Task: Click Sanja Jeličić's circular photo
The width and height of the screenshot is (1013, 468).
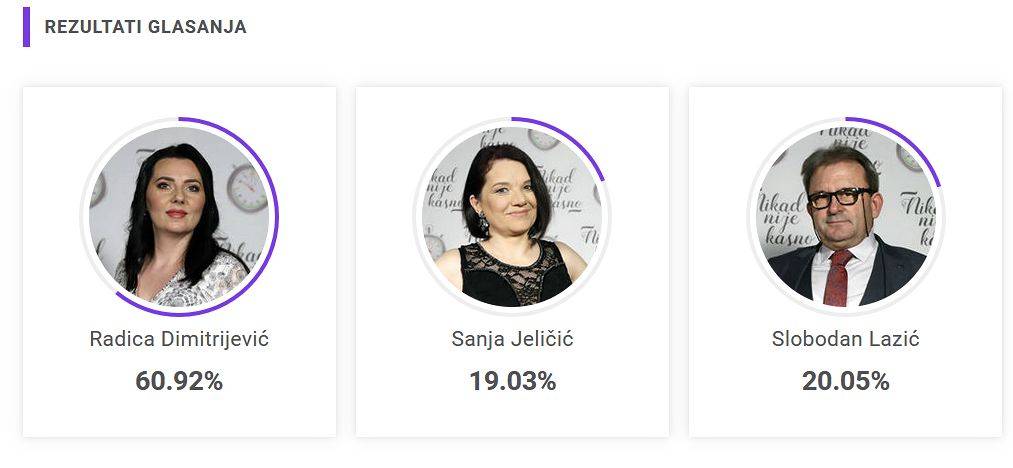Action: 512,217
